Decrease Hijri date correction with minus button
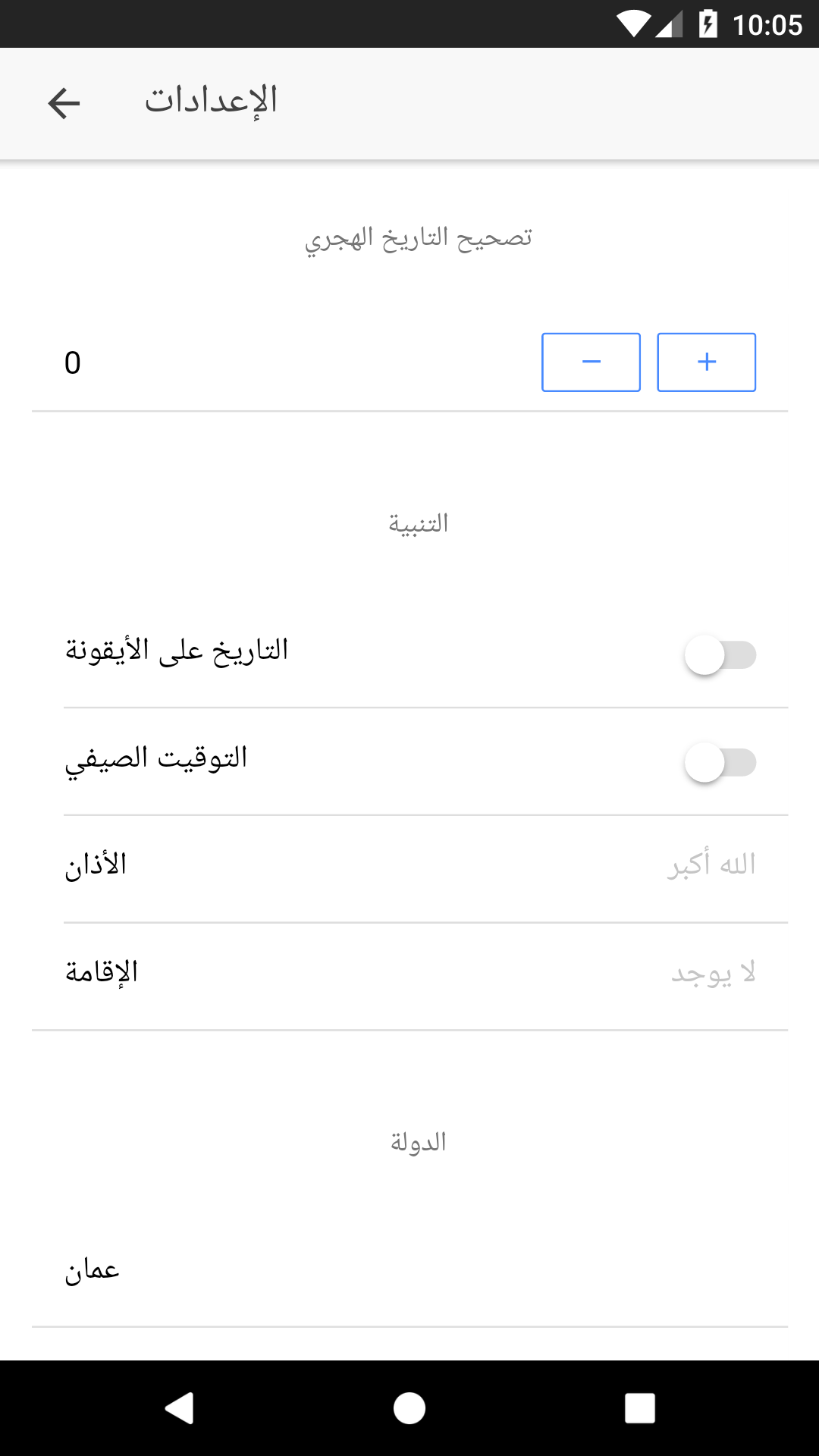Viewport: 819px width, 1456px height. tap(591, 362)
